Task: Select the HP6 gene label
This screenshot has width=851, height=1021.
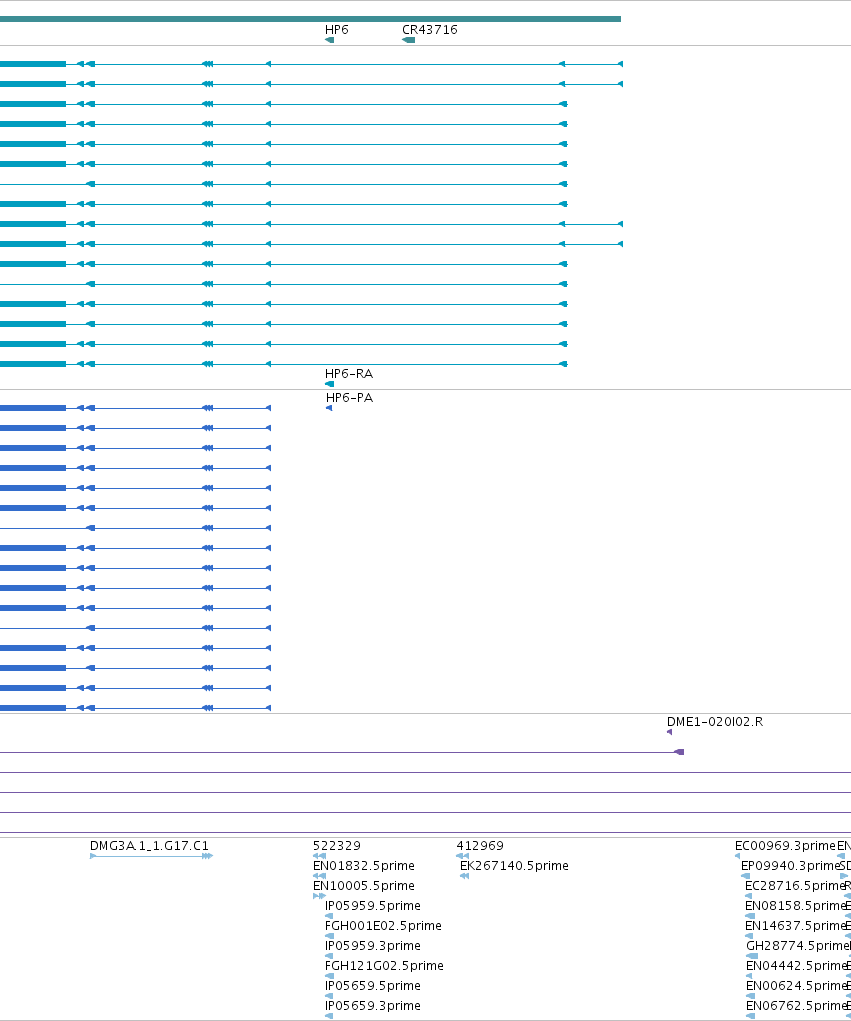Action: click(337, 30)
